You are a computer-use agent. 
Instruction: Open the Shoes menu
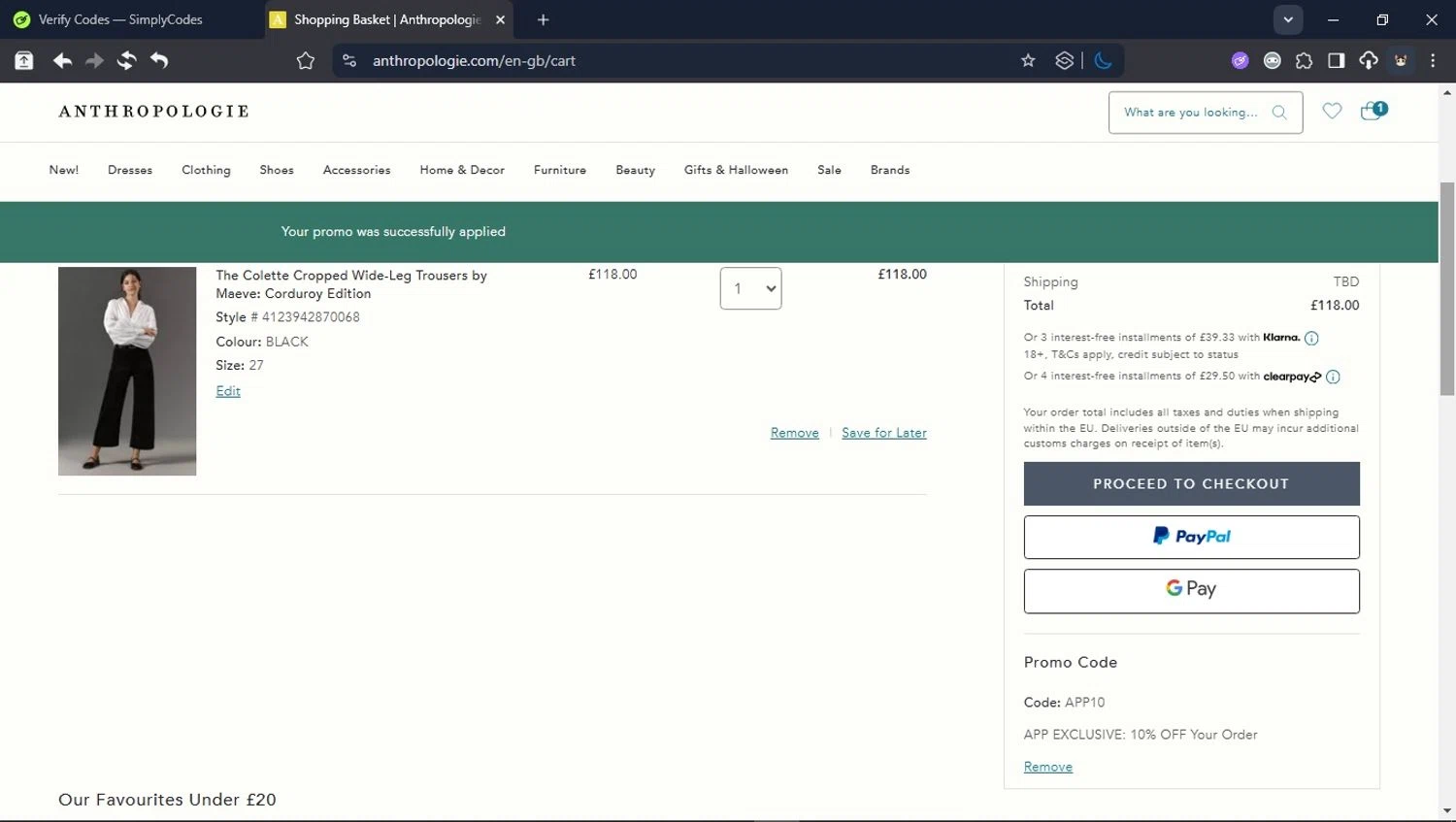tap(277, 170)
